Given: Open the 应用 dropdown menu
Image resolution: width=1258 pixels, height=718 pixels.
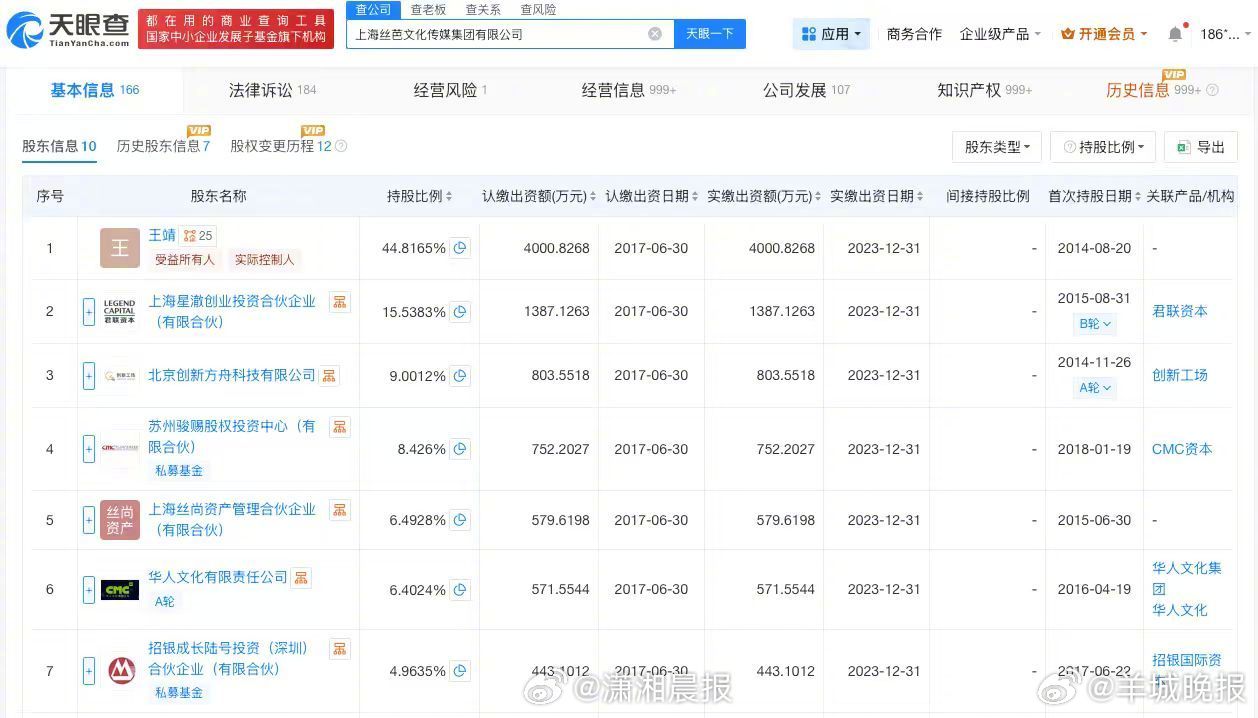Looking at the screenshot, I should click(x=832, y=34).
